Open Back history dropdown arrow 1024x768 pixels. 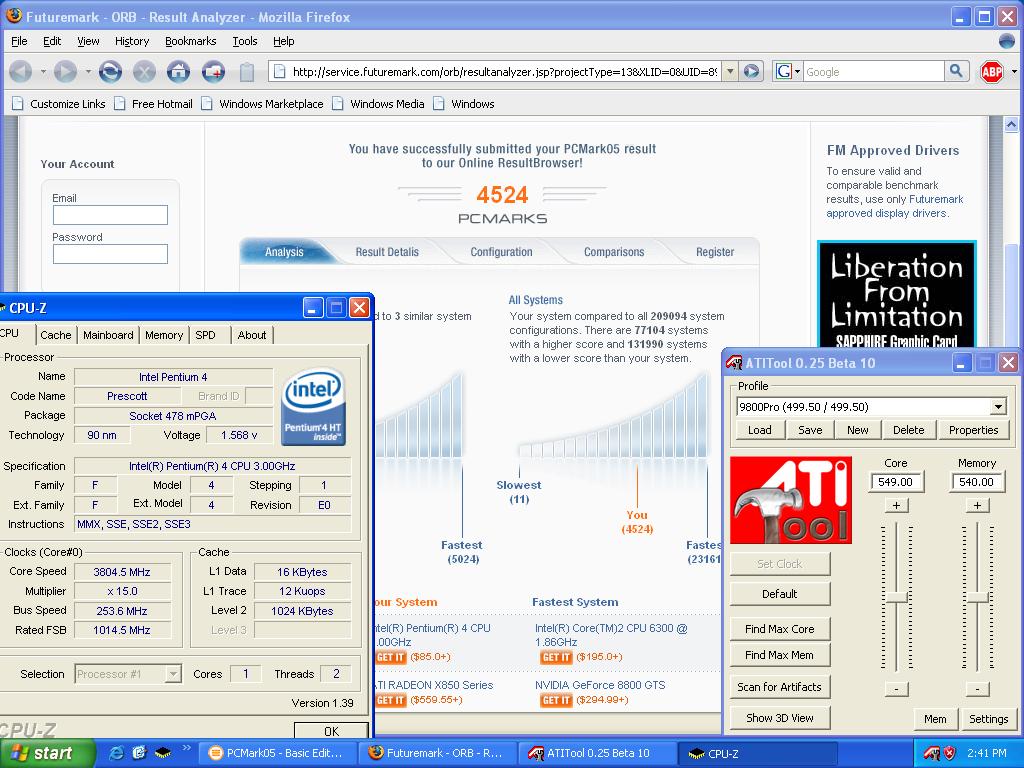pyautogui.click(x=42, y=71)
